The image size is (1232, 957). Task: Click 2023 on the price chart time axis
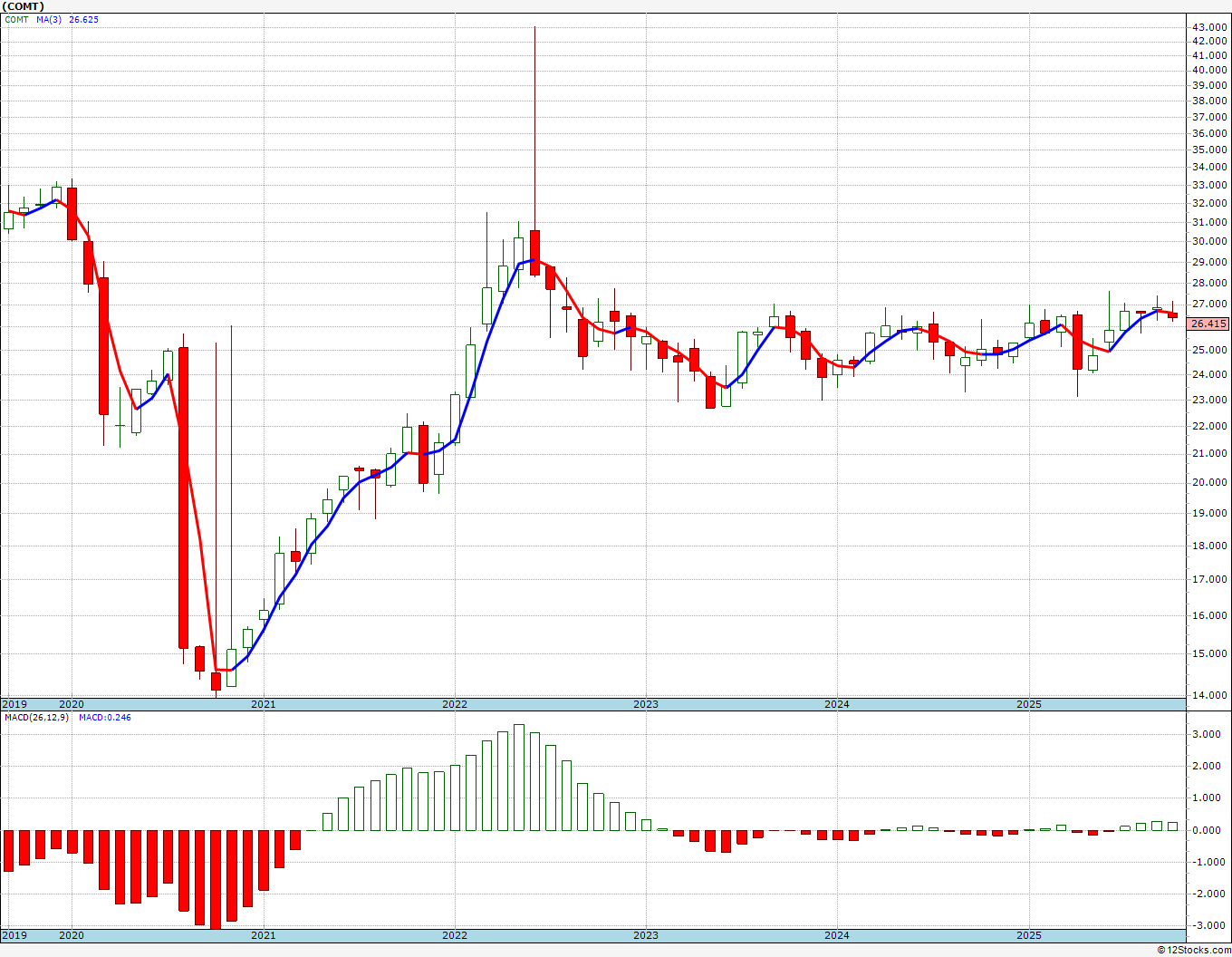pyautogui.click(x=646, y=704)
